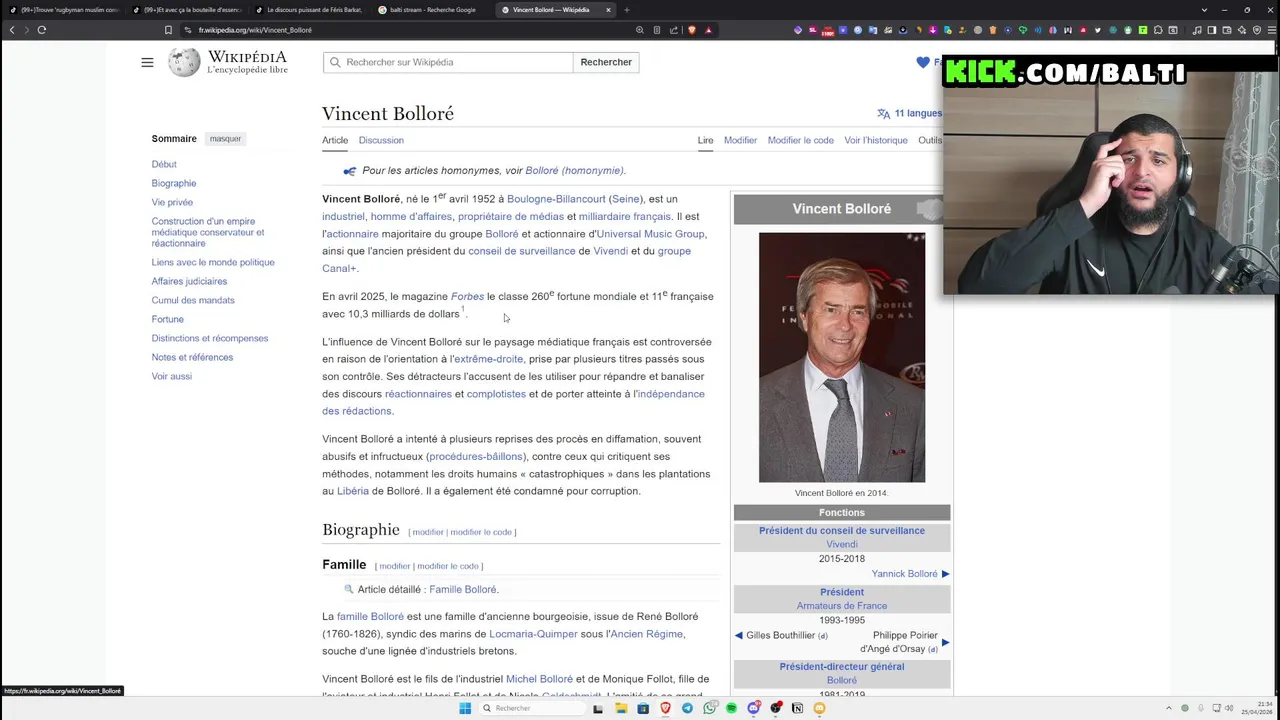Click the volume icon in system tray
The image size is (1280, 720).
pos(1229,708)
